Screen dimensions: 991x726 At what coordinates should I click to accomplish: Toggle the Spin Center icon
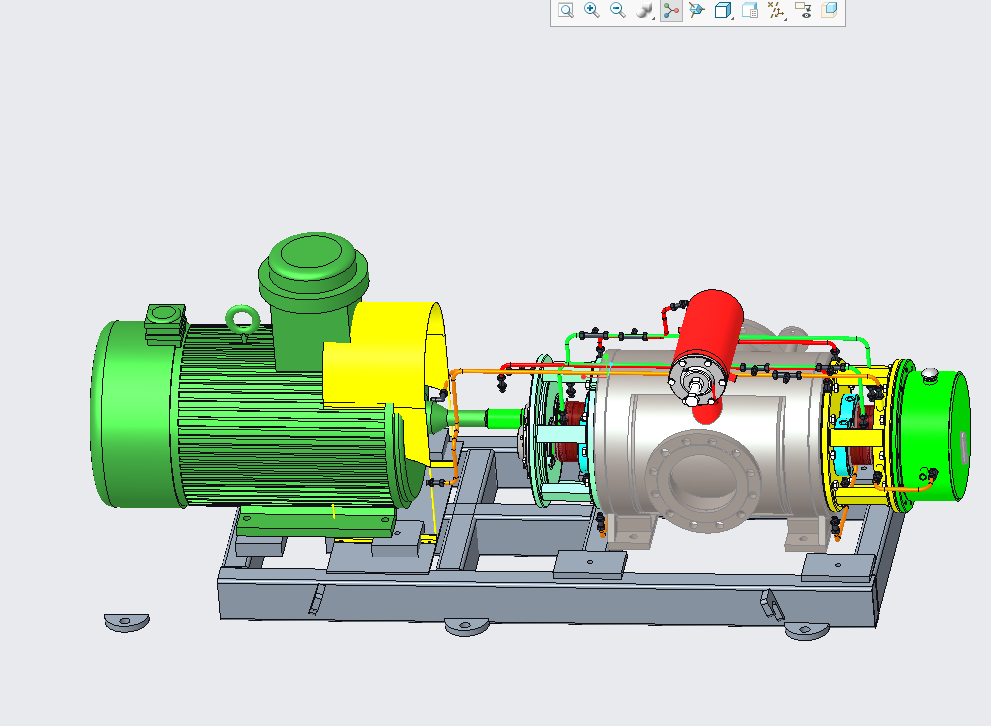click(671, 10)
